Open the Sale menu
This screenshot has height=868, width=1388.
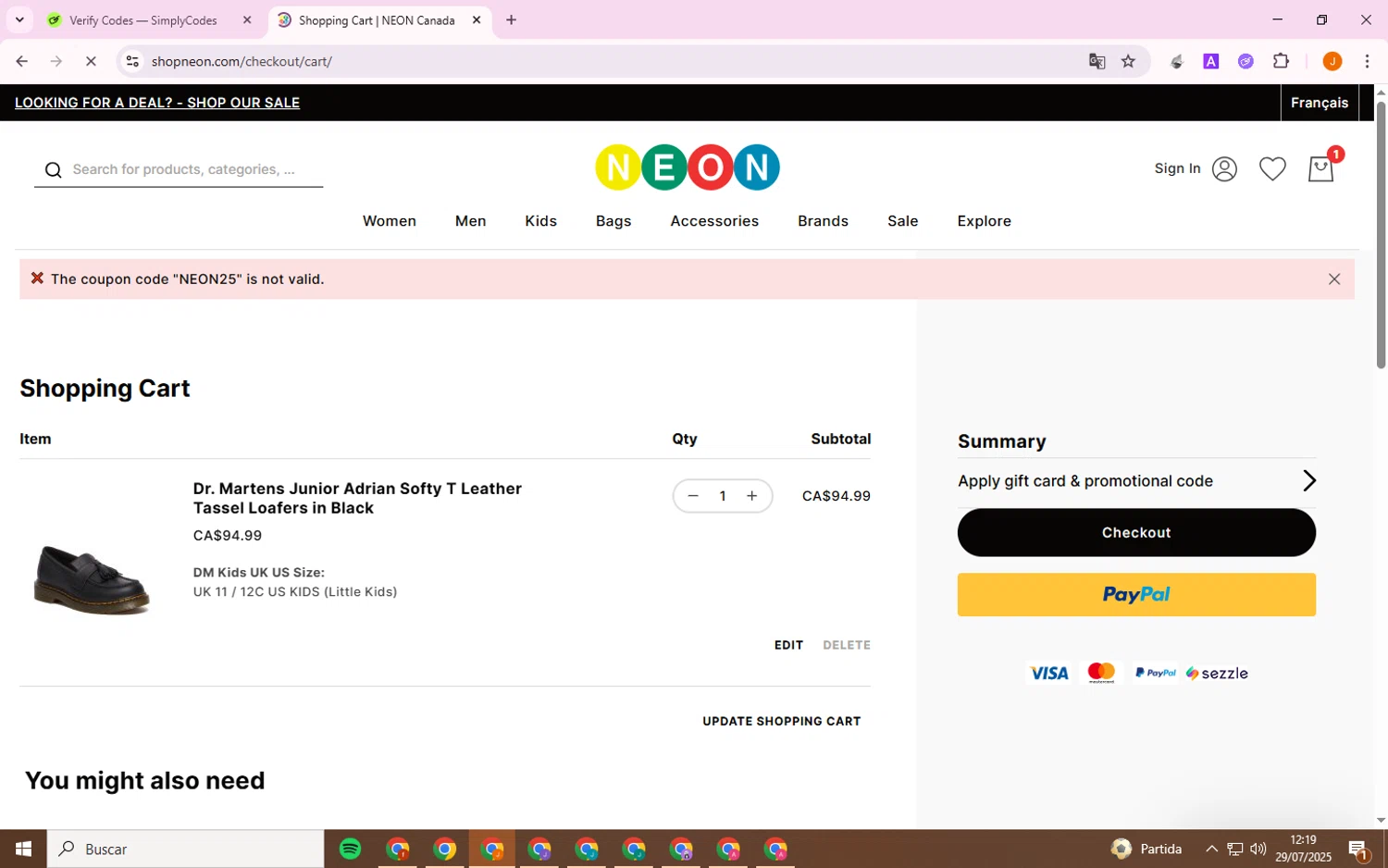click(x=902, y=221)
